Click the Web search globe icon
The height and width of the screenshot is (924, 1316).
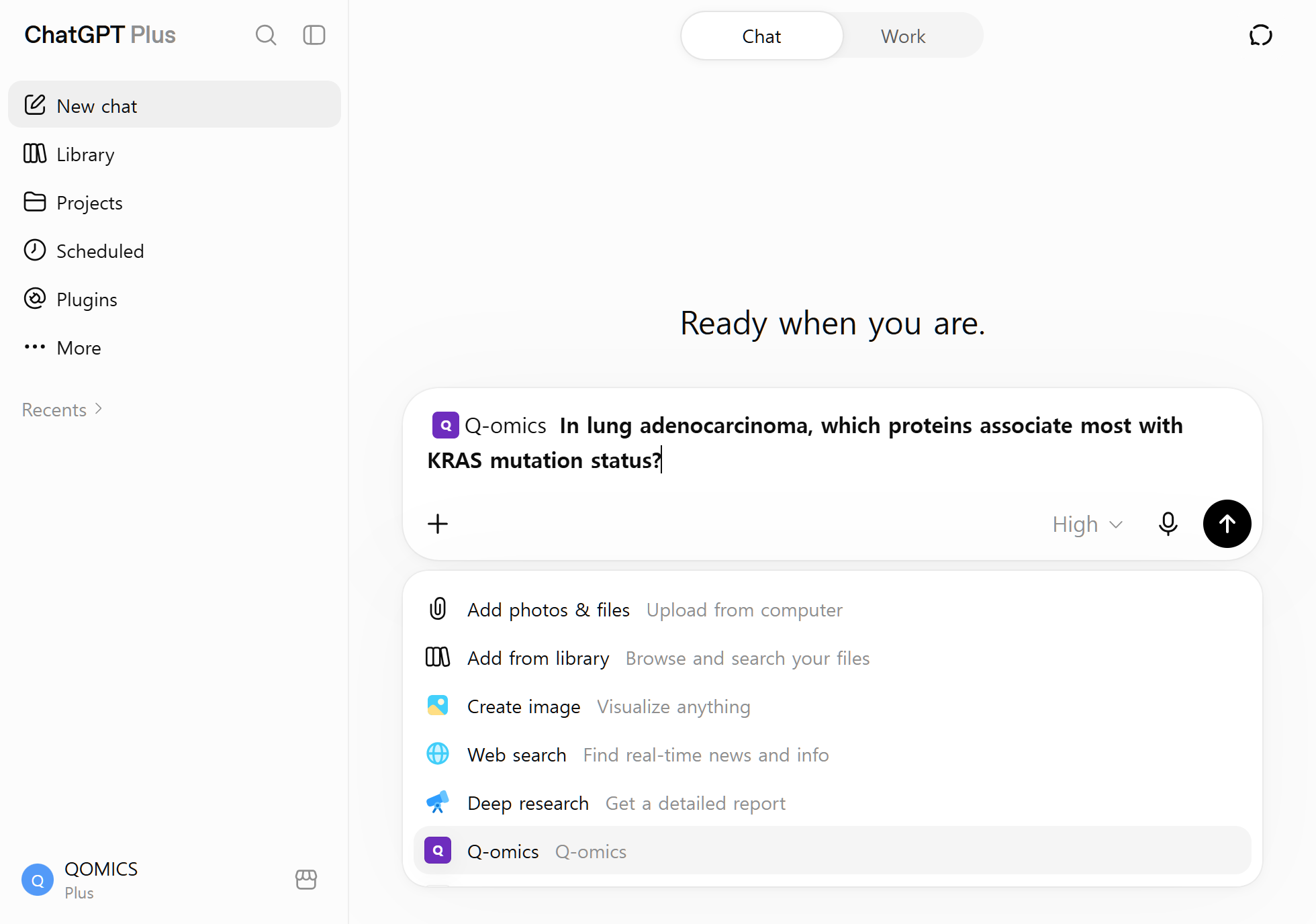(x=438, y=753)
